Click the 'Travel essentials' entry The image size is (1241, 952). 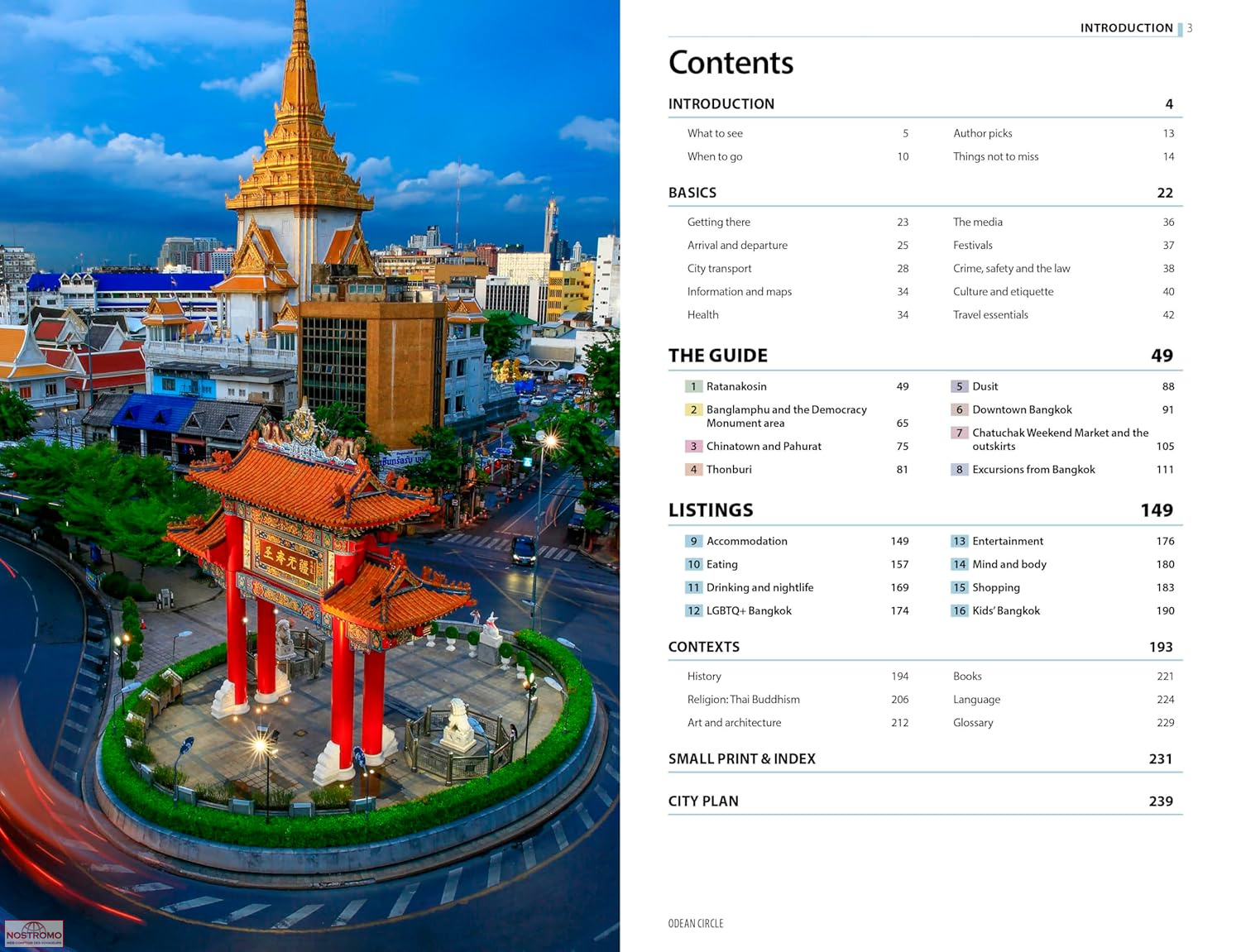990,314
